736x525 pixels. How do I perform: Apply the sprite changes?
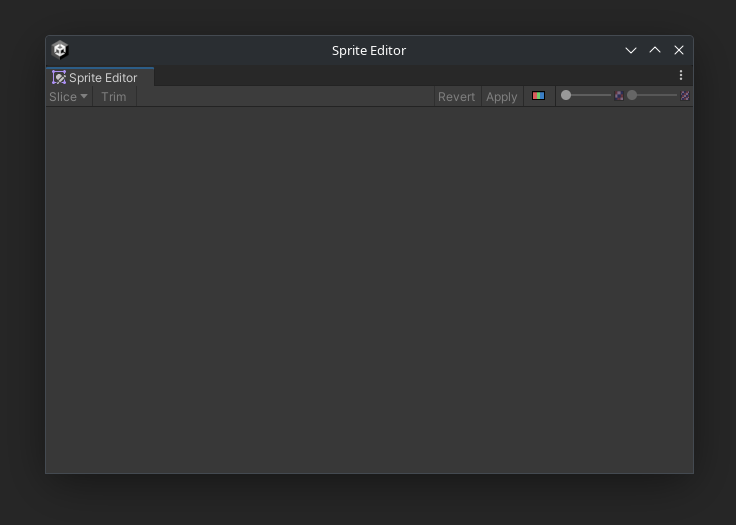coord(501,97)
